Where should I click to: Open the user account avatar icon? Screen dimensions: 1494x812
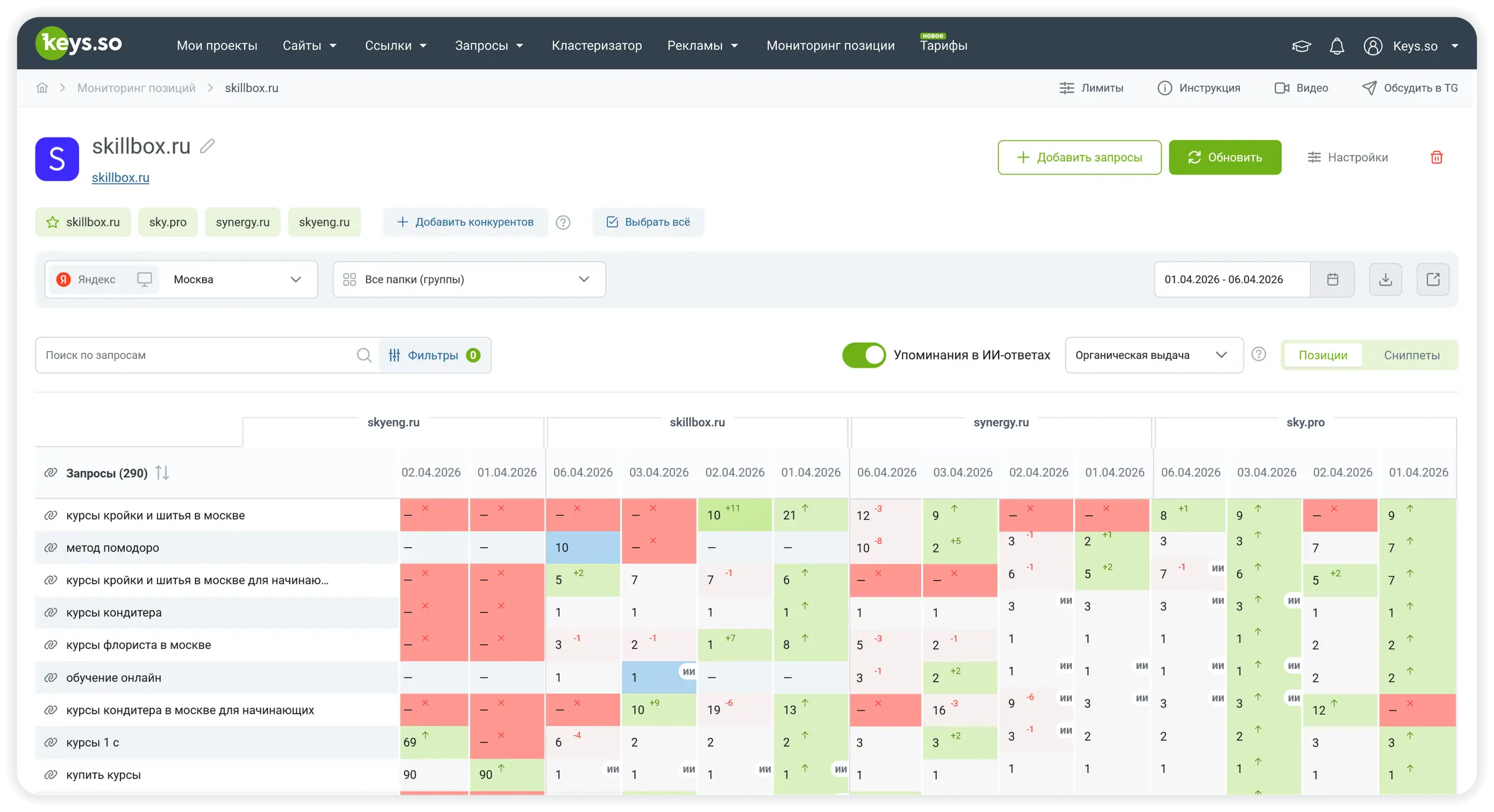1373,46
